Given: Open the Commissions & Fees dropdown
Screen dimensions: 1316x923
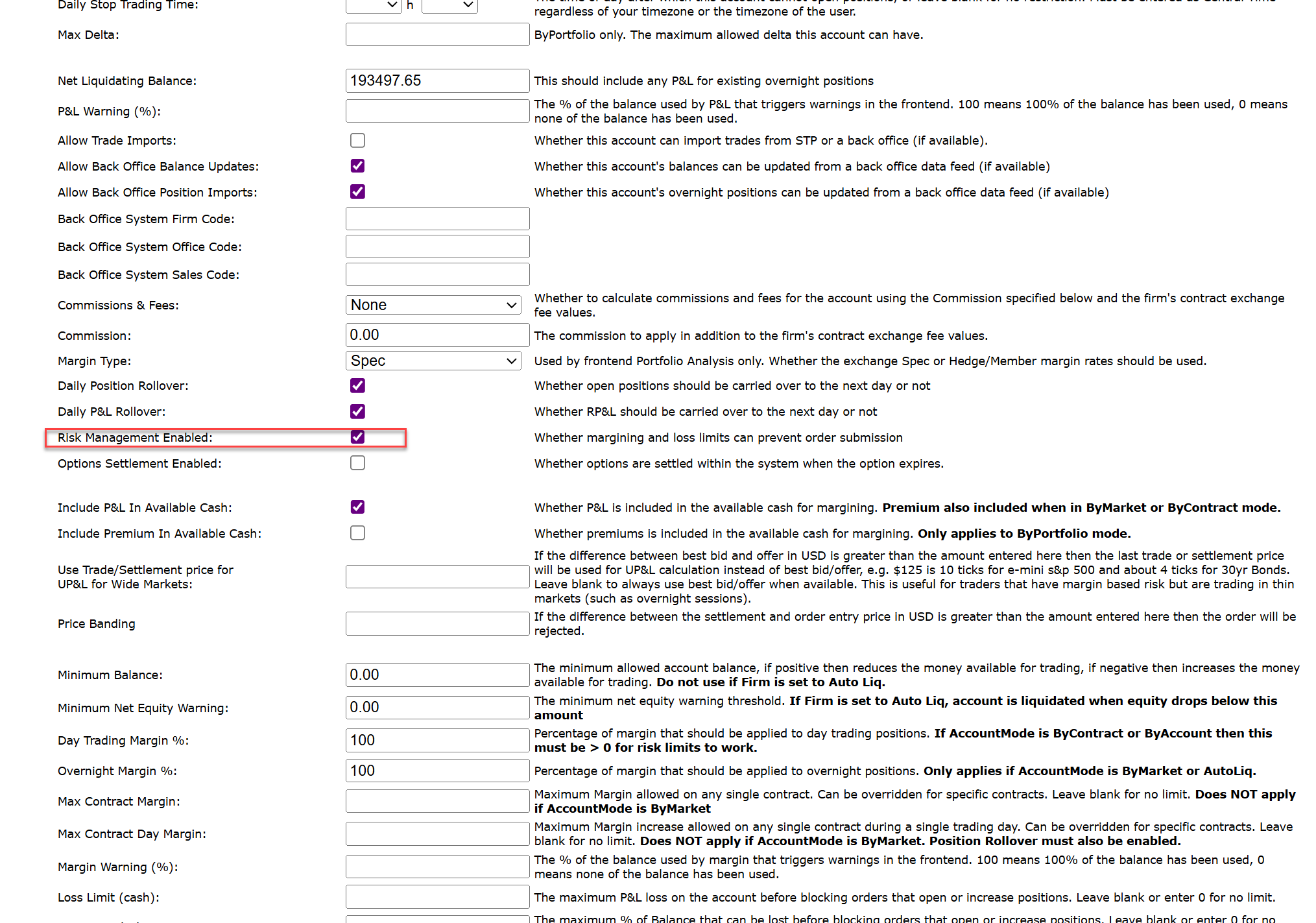Looking at the screenshot, I should tap(433, 304).
